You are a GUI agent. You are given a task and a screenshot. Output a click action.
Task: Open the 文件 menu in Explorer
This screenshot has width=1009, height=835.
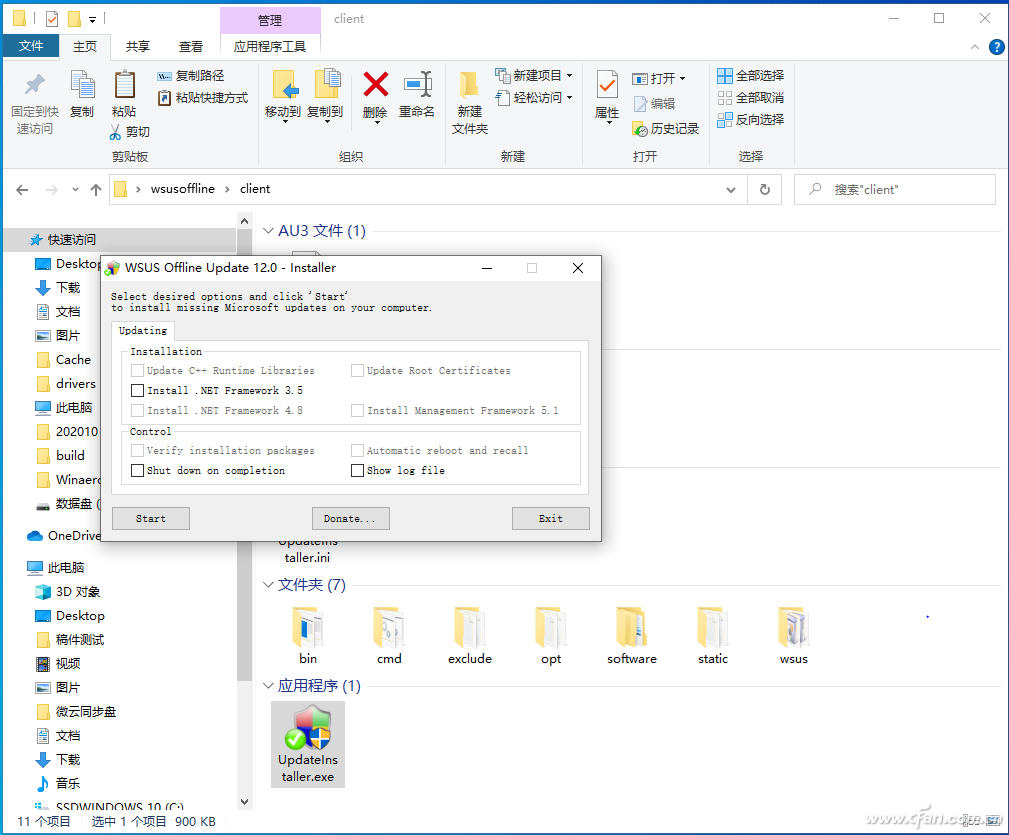point(31,46)
